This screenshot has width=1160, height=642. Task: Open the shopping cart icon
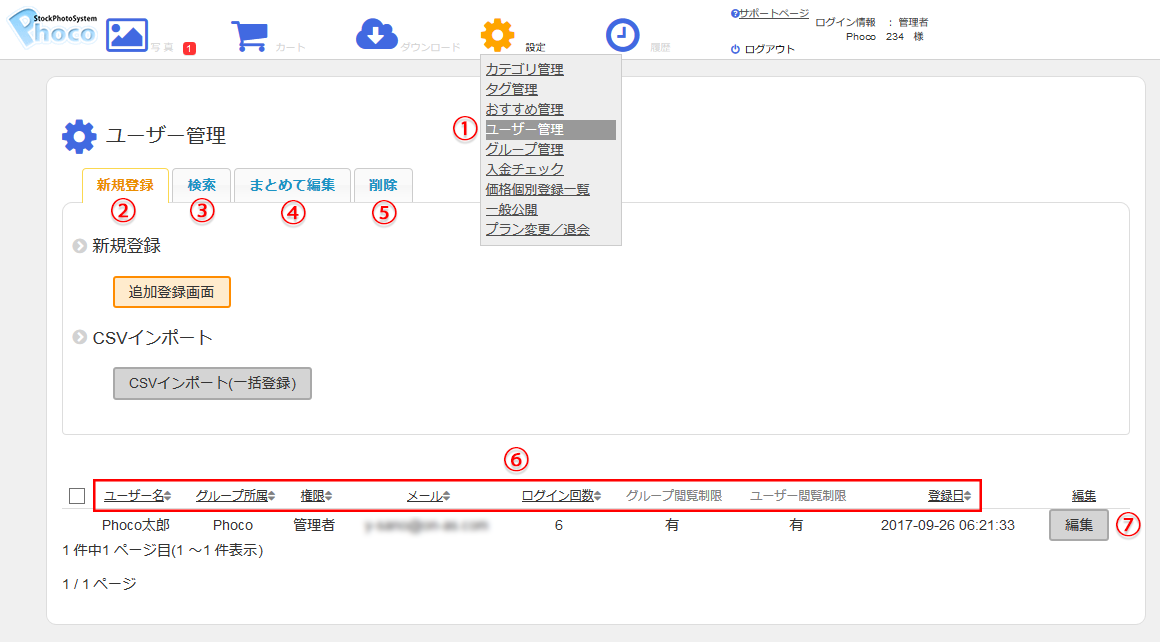tap(249, 35)
